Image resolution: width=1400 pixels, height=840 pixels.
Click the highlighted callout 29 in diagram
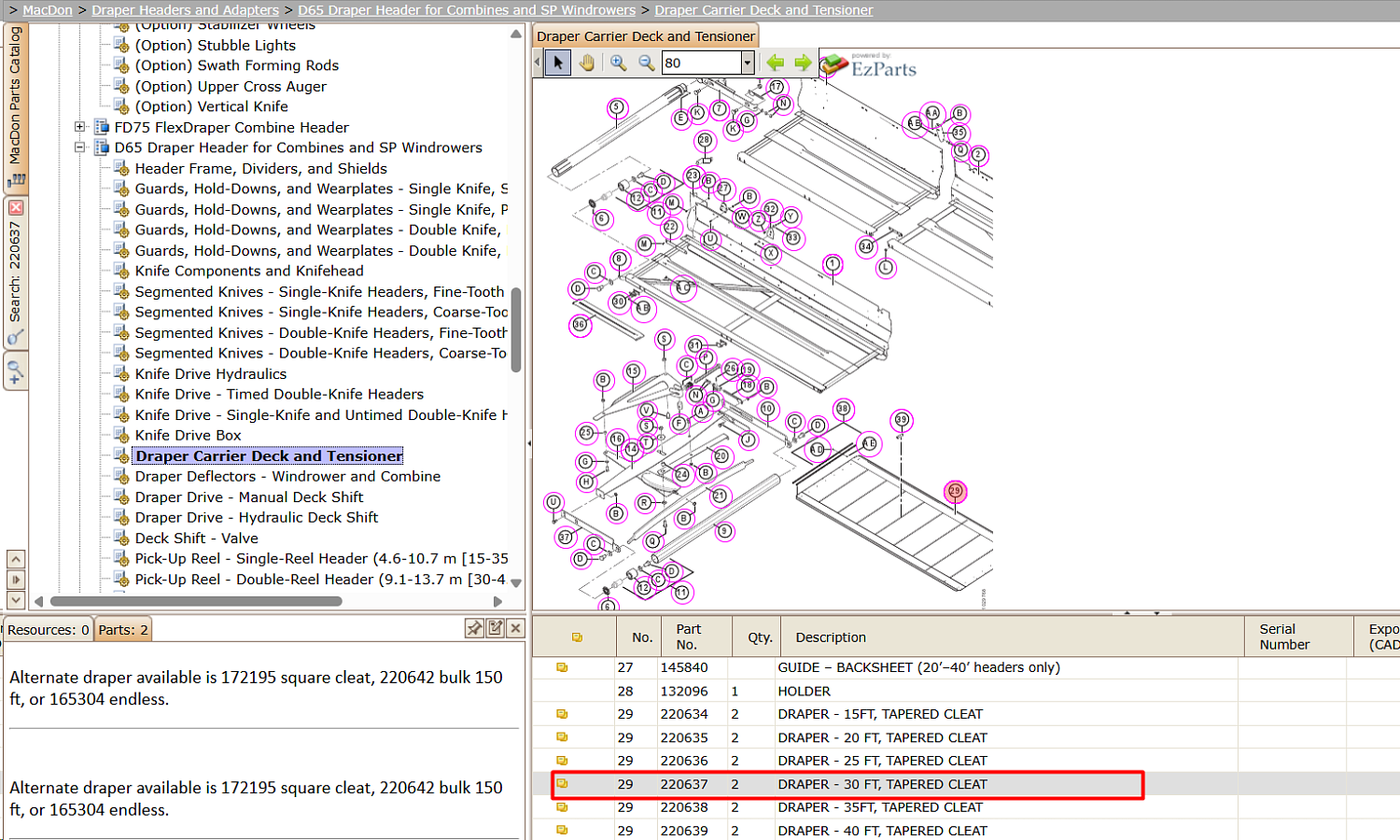(955, 491)
